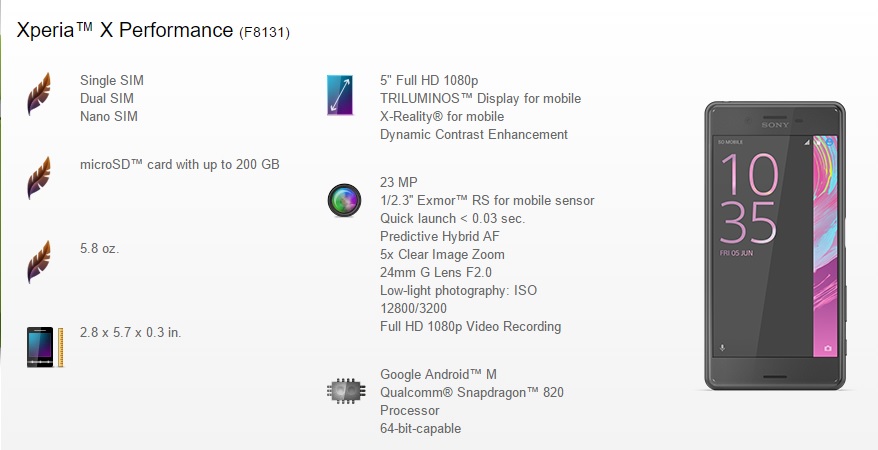
Task: Click the Xperia™ X Performance heading
Action: tap(125, 31)
